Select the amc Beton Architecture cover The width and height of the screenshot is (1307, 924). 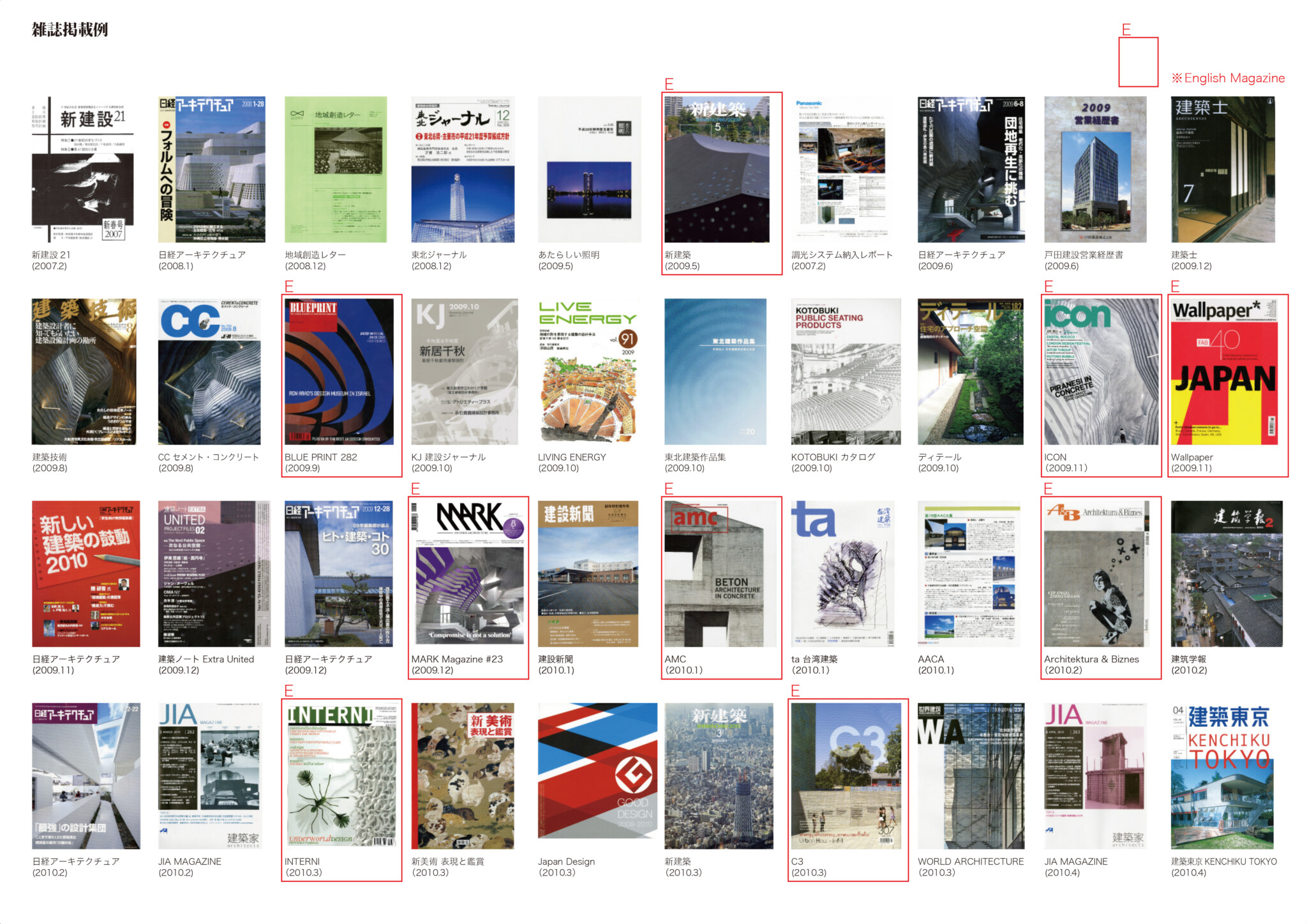pyautogui.click(x=720, y=573)
